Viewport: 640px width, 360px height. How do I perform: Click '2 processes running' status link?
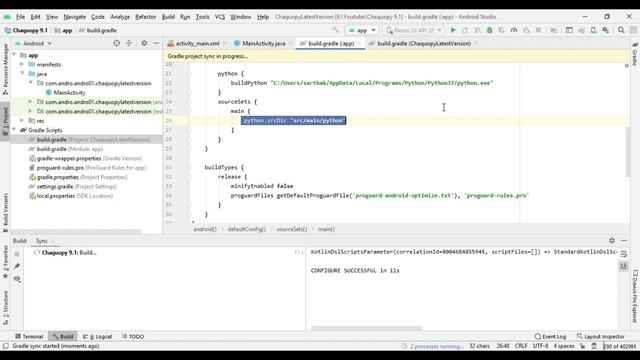pos(437,346)
